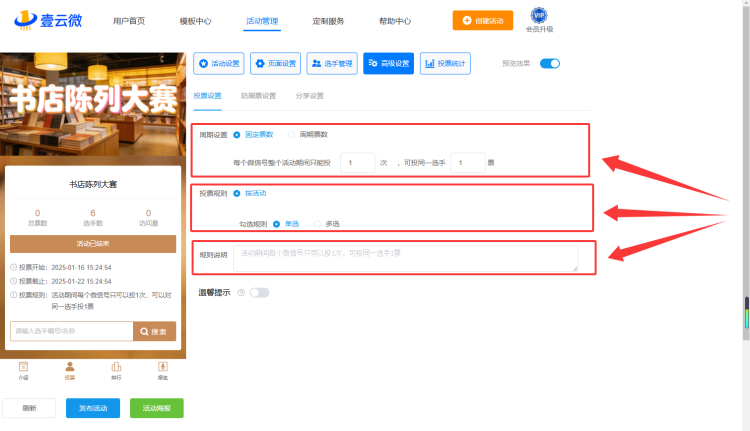Switch to the 防刷票设置 tab
750x431 pixels.
tap(258, 96)
